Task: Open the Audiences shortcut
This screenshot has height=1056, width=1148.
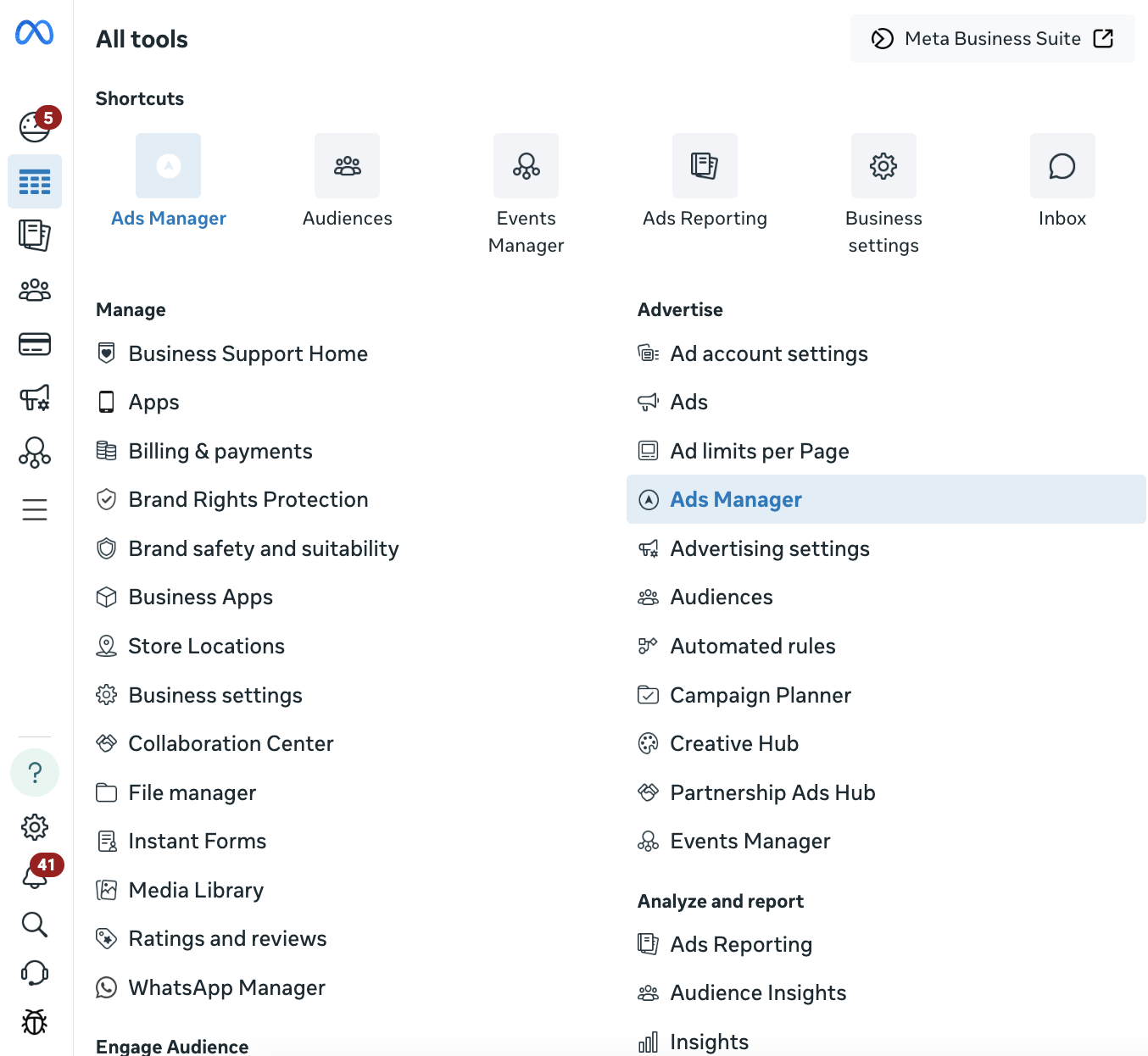Action: (x=347, y=166)
